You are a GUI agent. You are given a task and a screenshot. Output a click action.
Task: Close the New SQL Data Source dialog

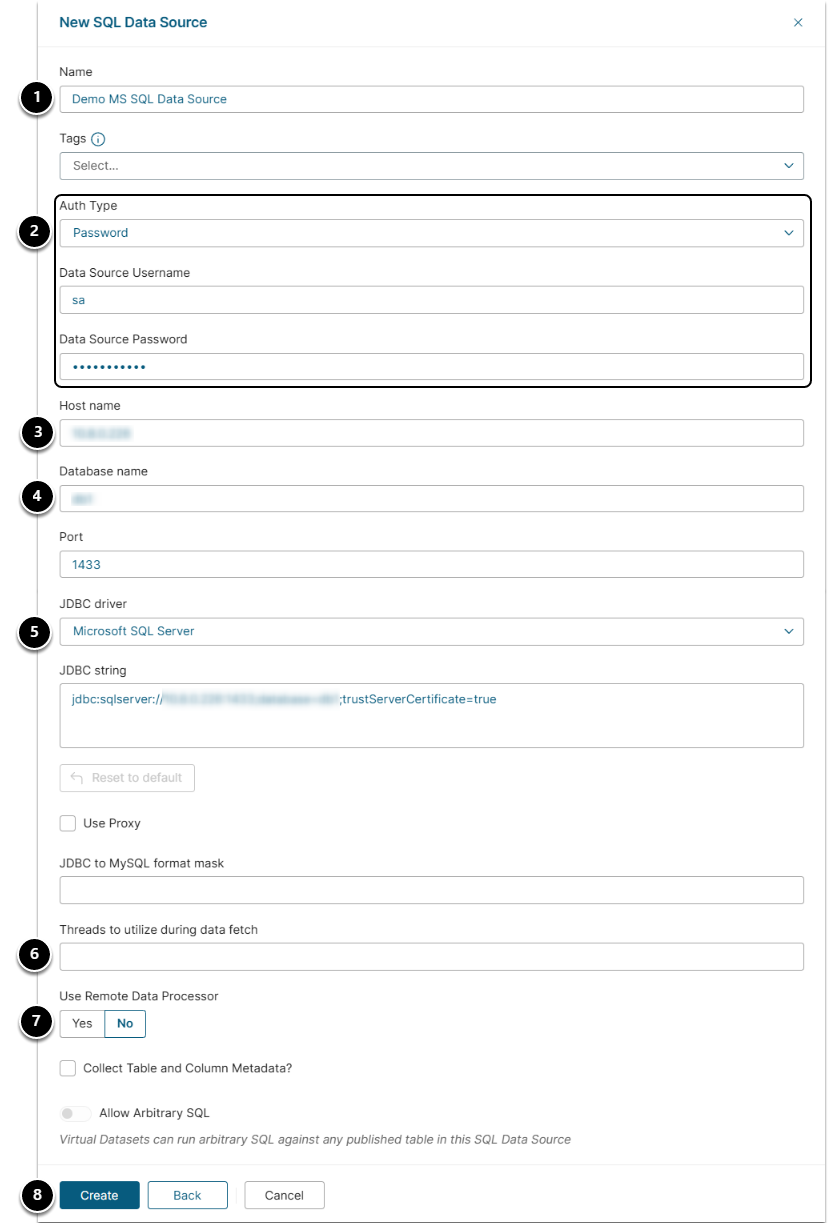[x=798, y=22]
